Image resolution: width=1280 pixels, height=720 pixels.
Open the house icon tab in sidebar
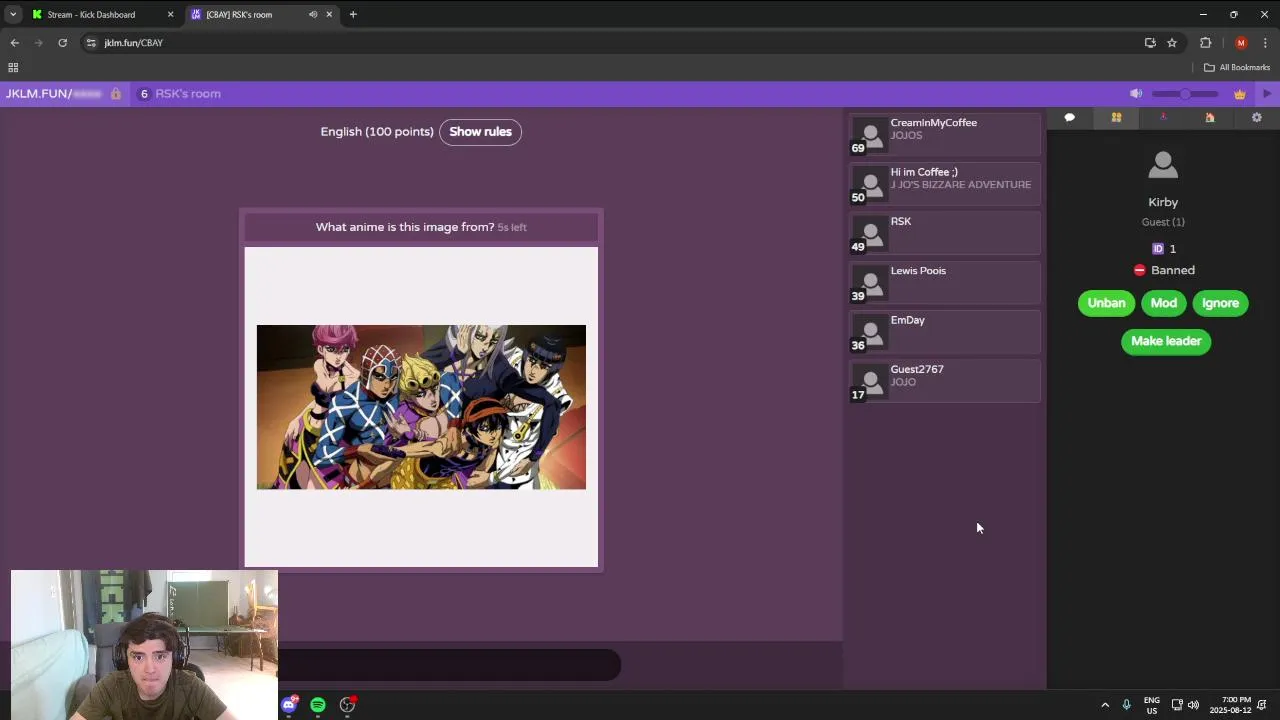(x=1210, y=118)
